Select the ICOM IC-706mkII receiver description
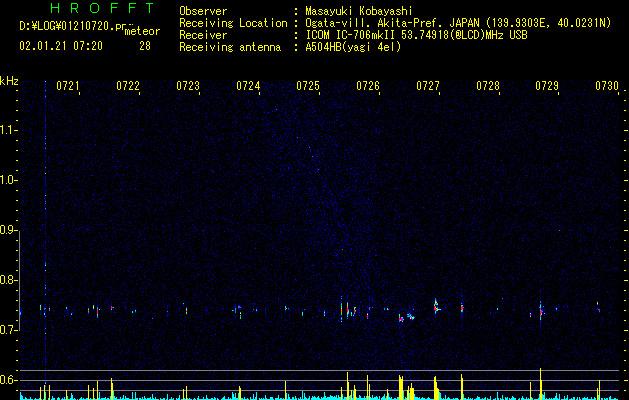Screen dimensions: 629x400 coord(416,35)
